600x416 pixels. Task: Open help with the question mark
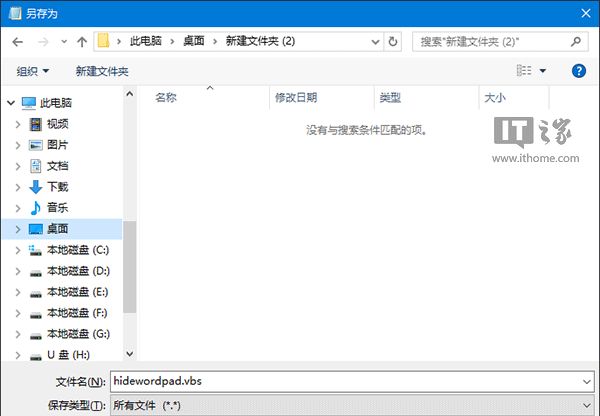coord(579,71)
